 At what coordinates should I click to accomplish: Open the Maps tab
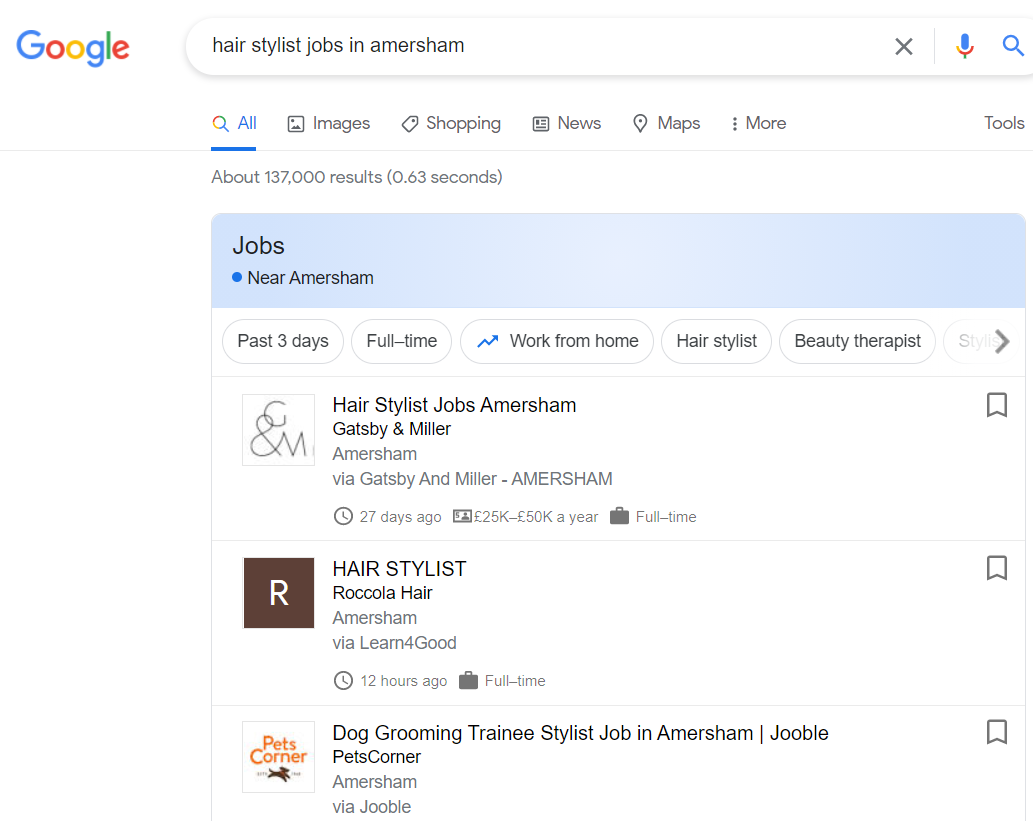[x=666, y=123]
